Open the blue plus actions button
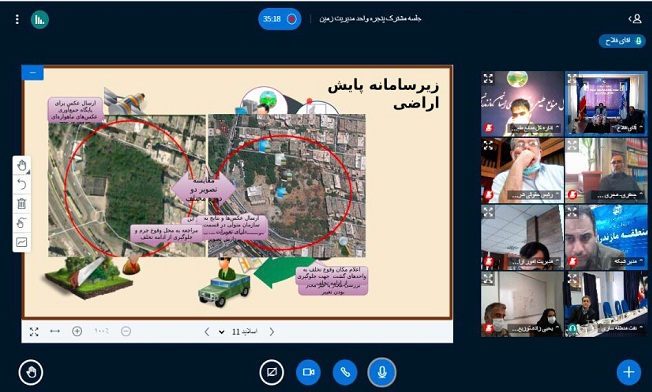 [629, 372]
